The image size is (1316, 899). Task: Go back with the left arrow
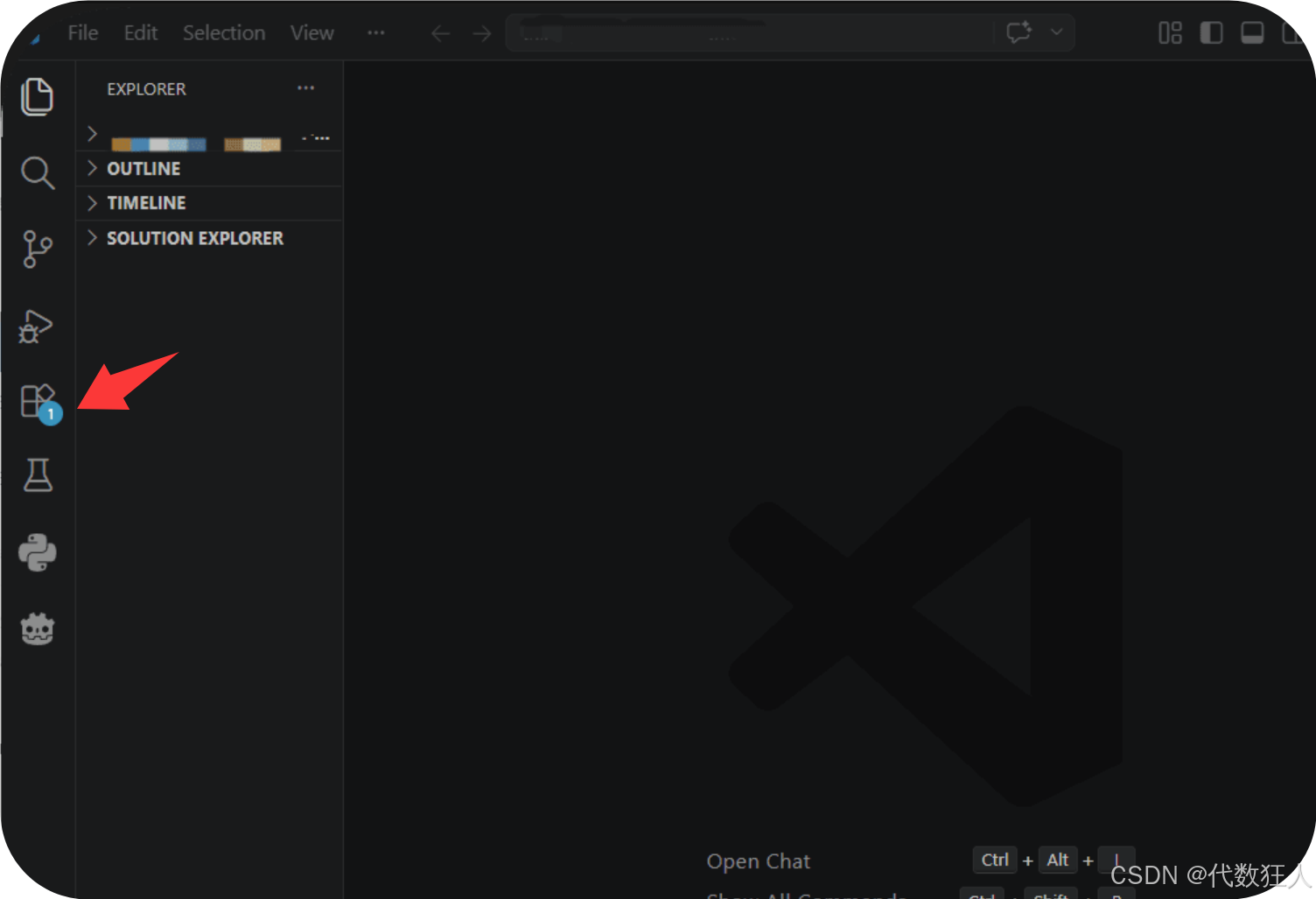tap(441, 33)
